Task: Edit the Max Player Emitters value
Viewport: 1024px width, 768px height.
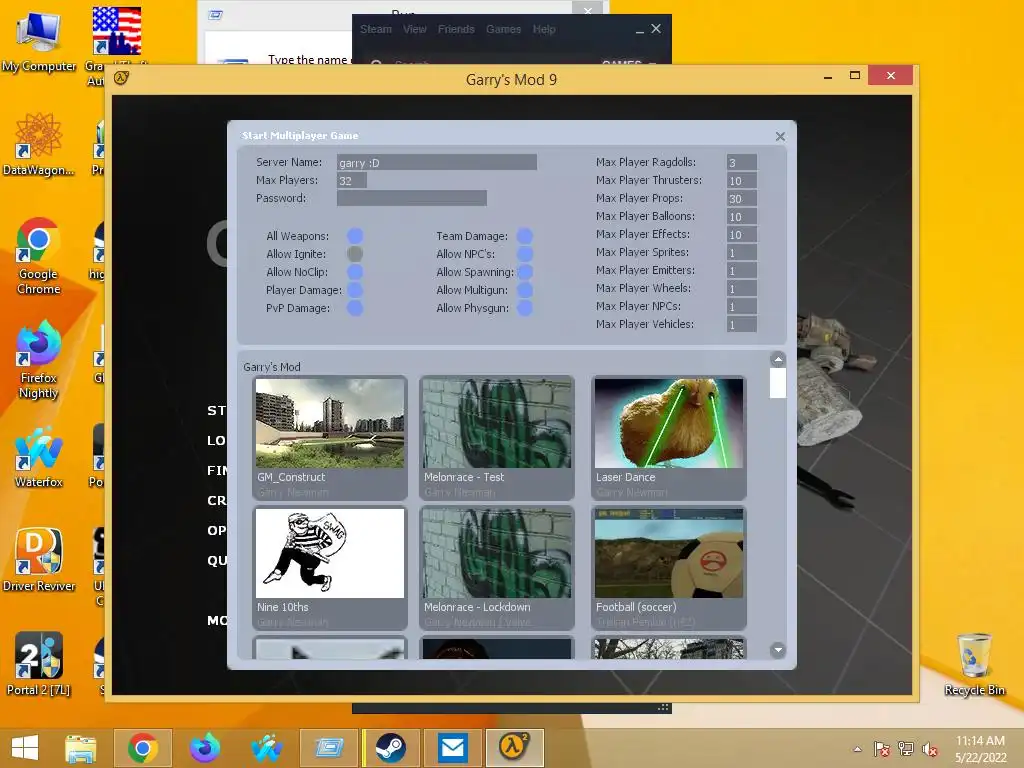Action: [x=741, y=270]
